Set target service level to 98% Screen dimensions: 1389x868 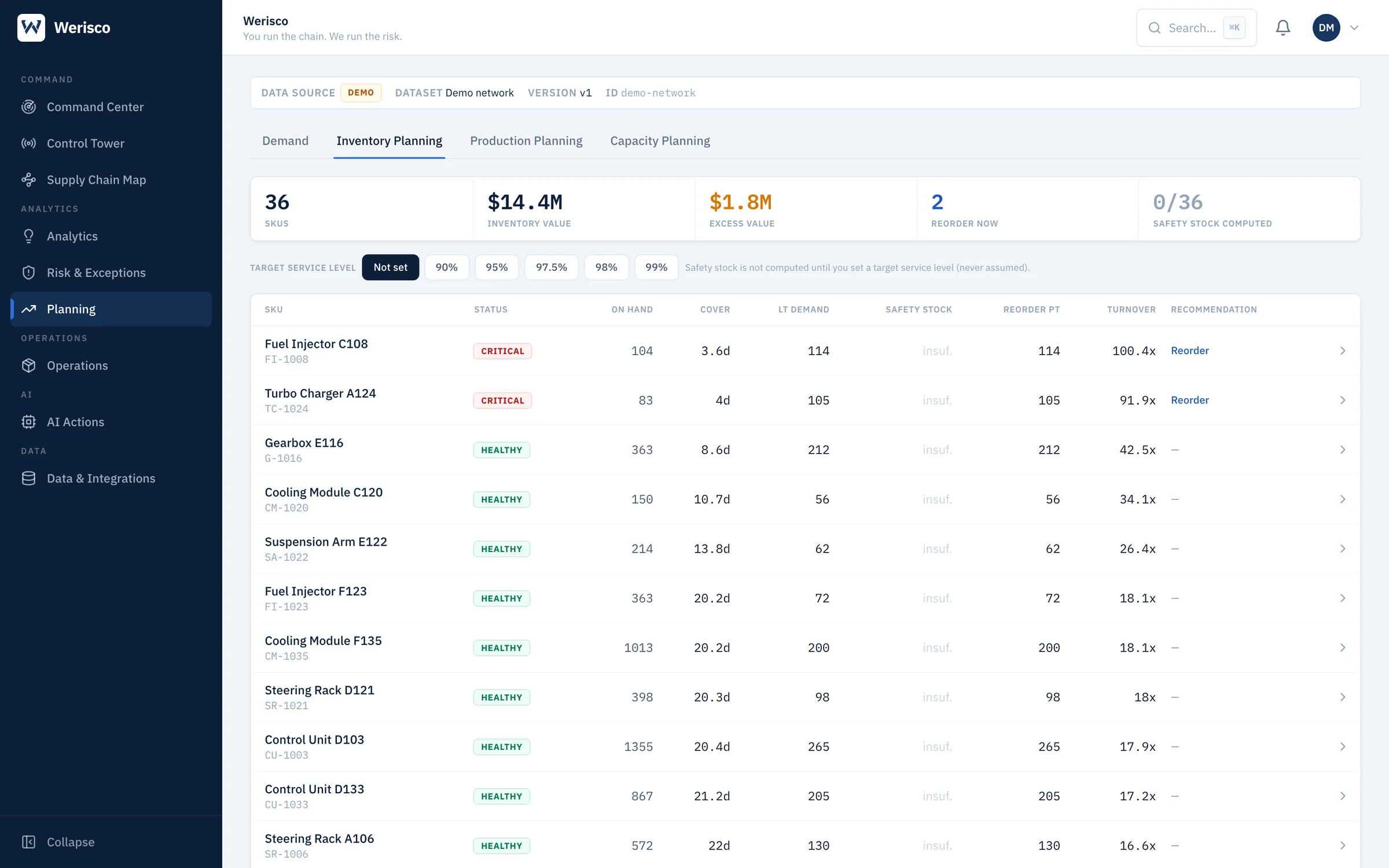click(x=607, y=267)
